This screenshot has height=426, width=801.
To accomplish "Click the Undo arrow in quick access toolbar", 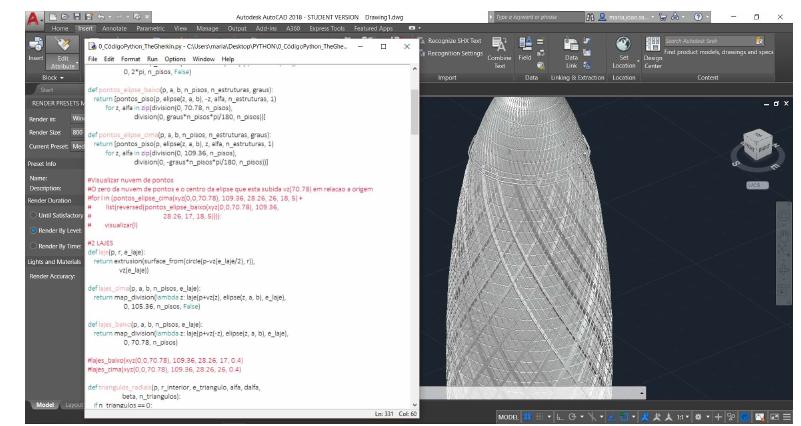I will pos(101,17).
